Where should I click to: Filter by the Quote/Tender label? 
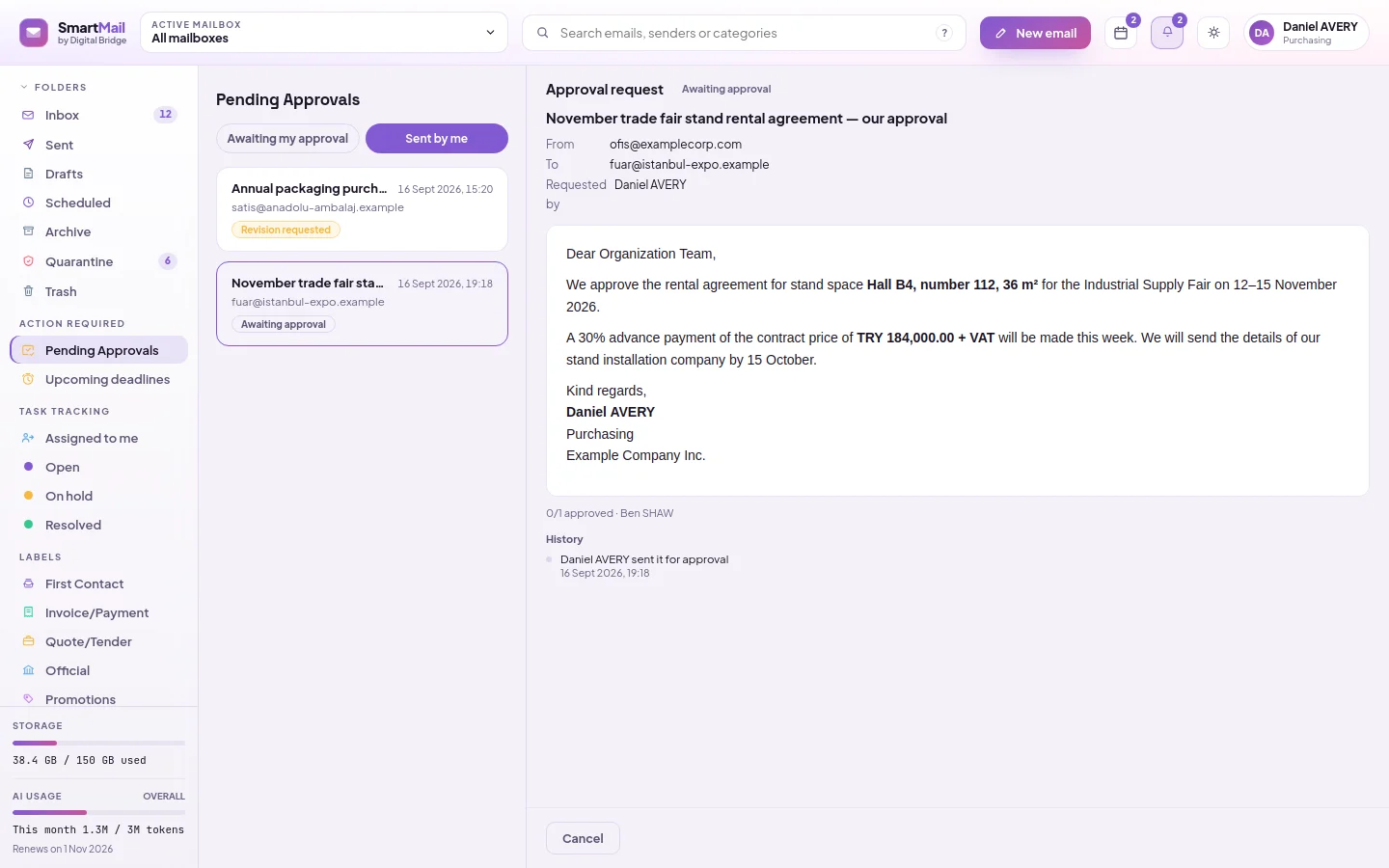coord(98,641)
